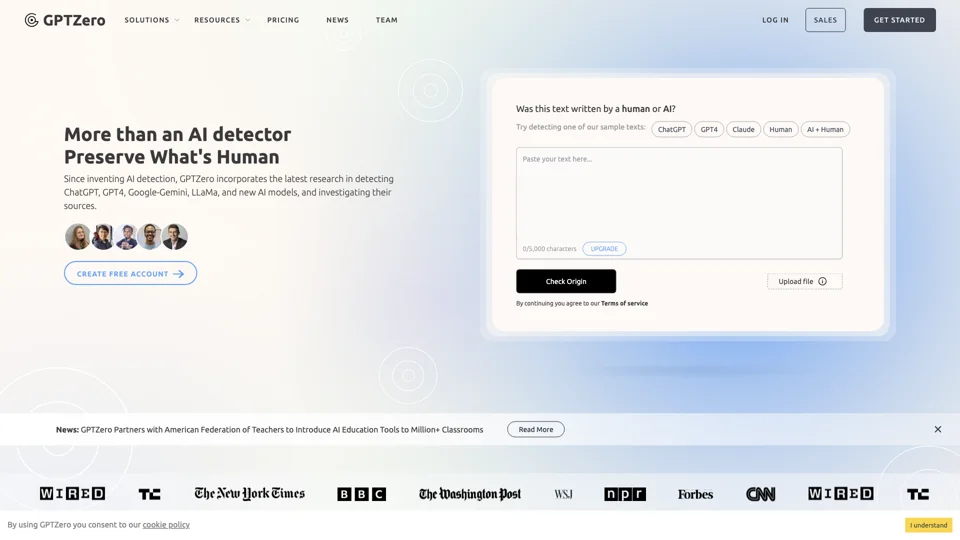Click the New York Times logo

pyautogui.click(x=249, y=494)
